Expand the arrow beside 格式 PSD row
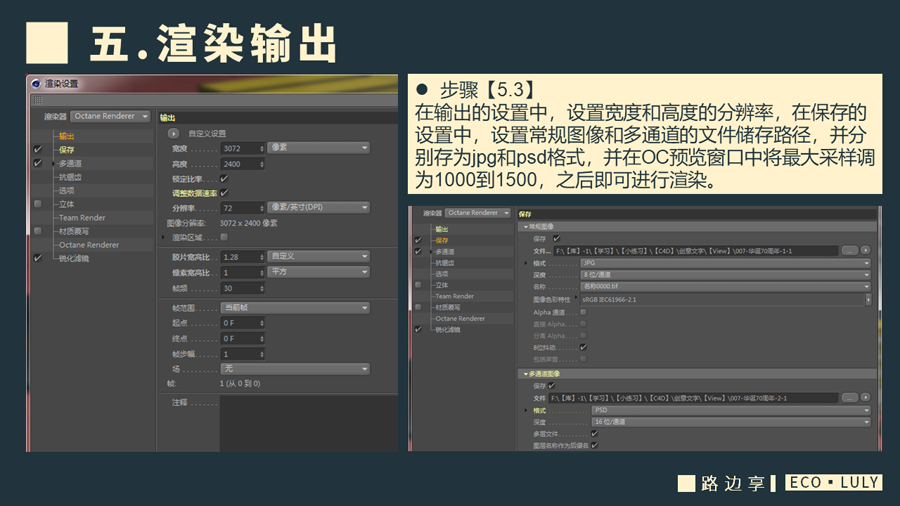This screenshot has height=506, width=900. pos(526,410)
